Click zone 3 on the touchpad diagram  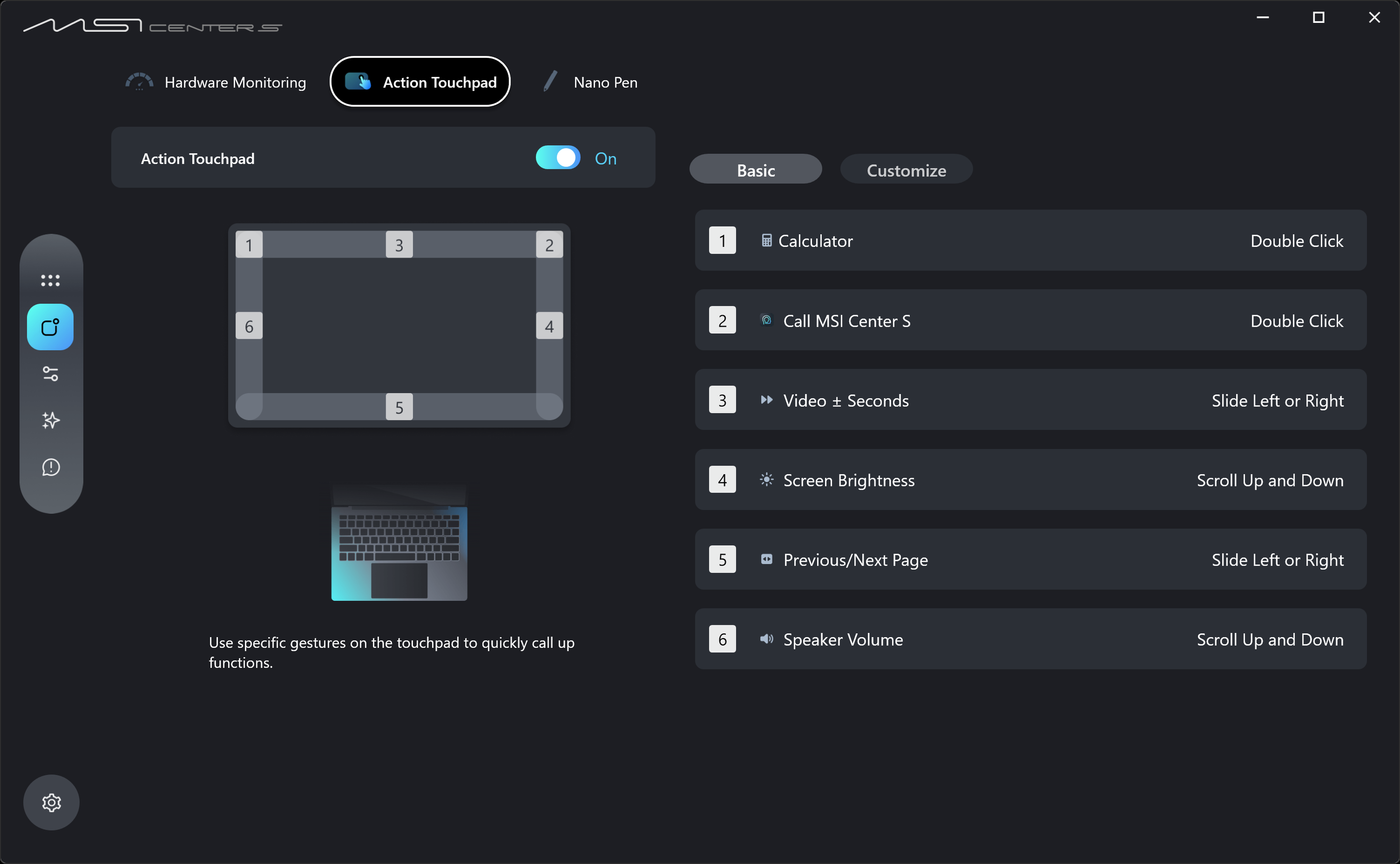pyautogui.click(x=399, y=245)
